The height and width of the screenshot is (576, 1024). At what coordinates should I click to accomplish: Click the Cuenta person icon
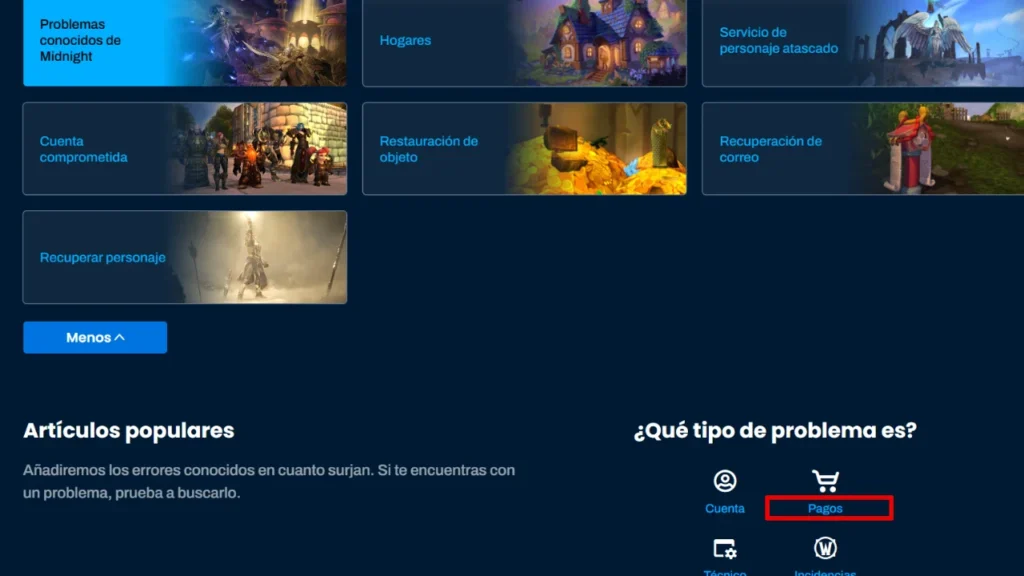coord(725,481)
